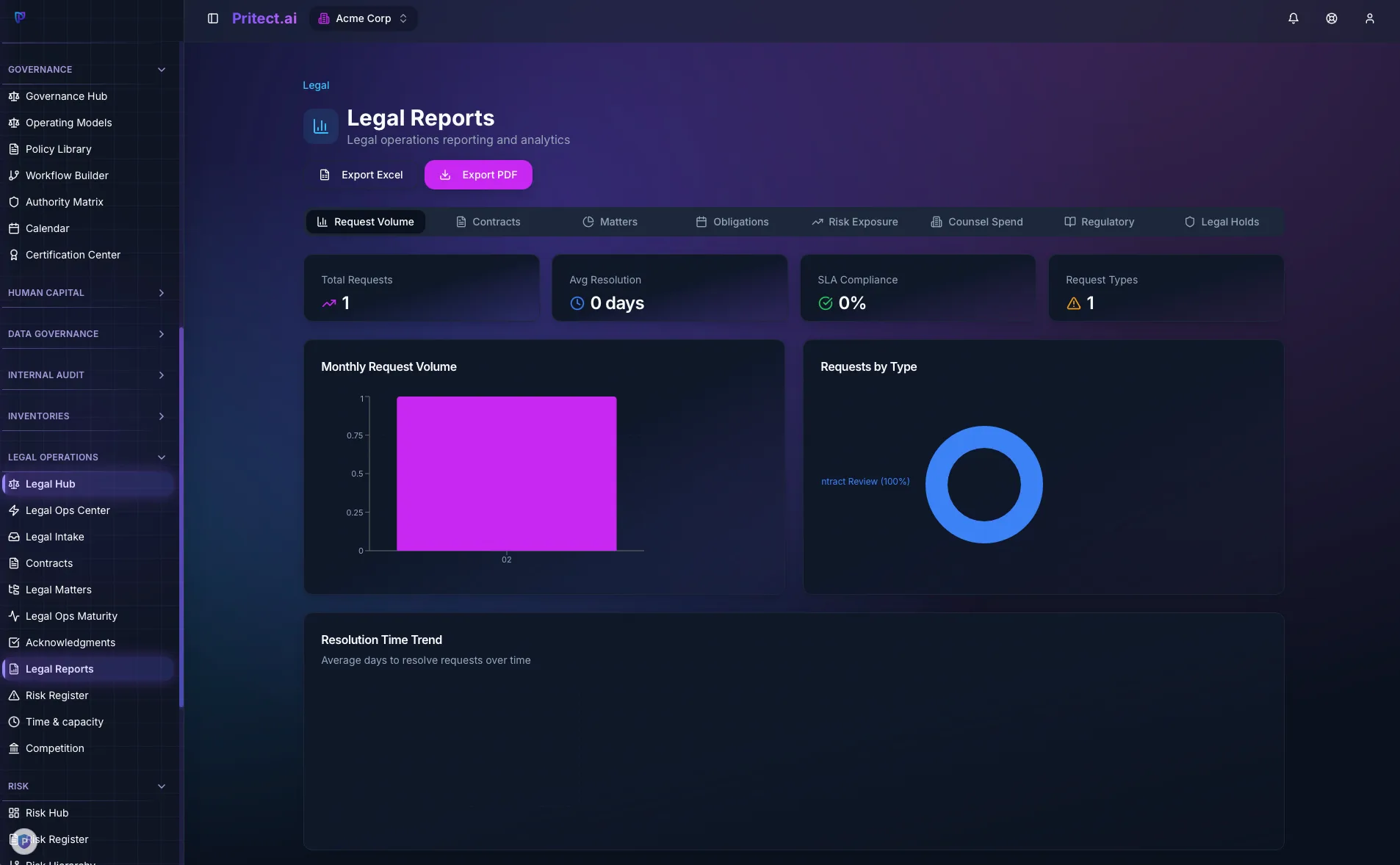
Task: Click the Export Excel button
Action: pyautogui.click(x=361, y=175)
